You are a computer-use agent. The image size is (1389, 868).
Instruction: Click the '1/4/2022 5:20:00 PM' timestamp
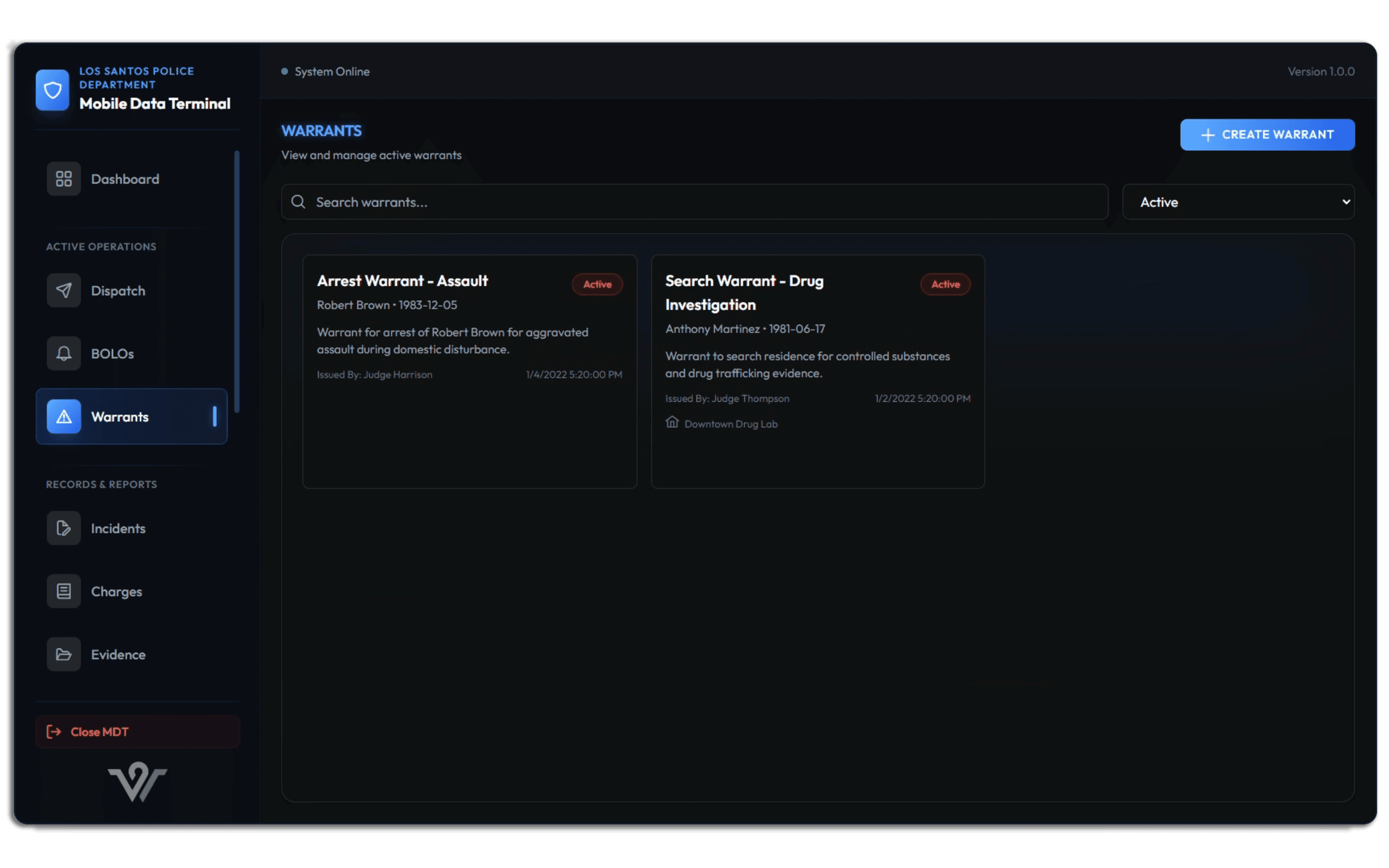tap(574, 374)
